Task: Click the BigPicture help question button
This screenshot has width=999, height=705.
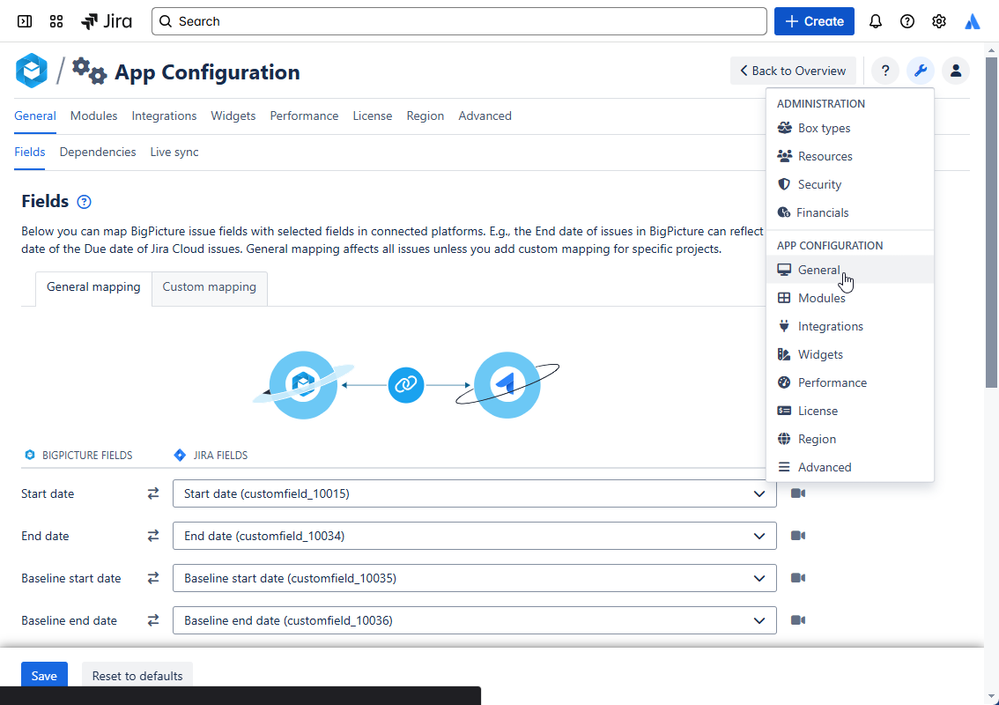Action: click(885, 71)
